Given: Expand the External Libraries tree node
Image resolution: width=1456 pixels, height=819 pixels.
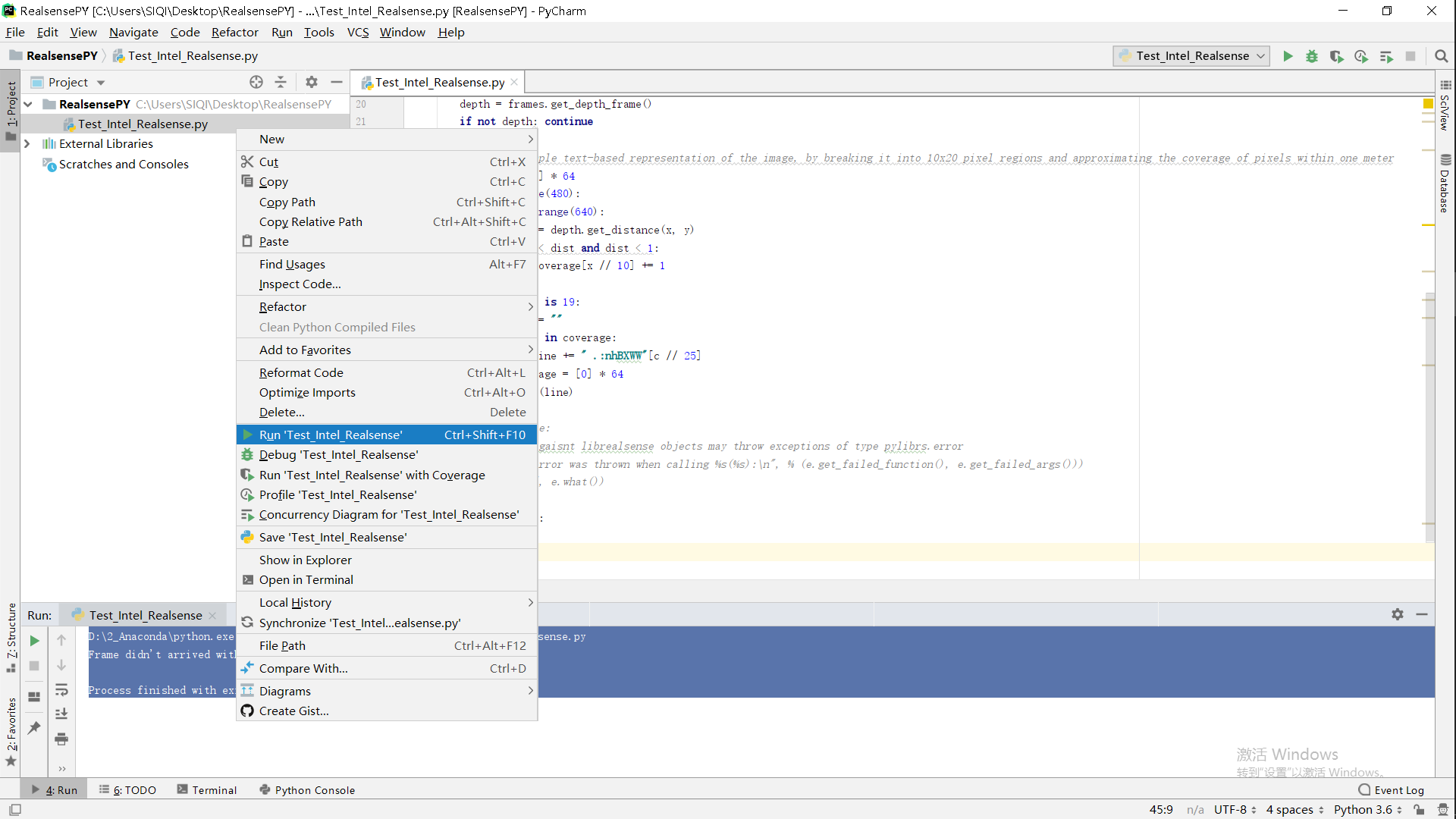Looking at the screenshot, I should [x=27, y=143].
